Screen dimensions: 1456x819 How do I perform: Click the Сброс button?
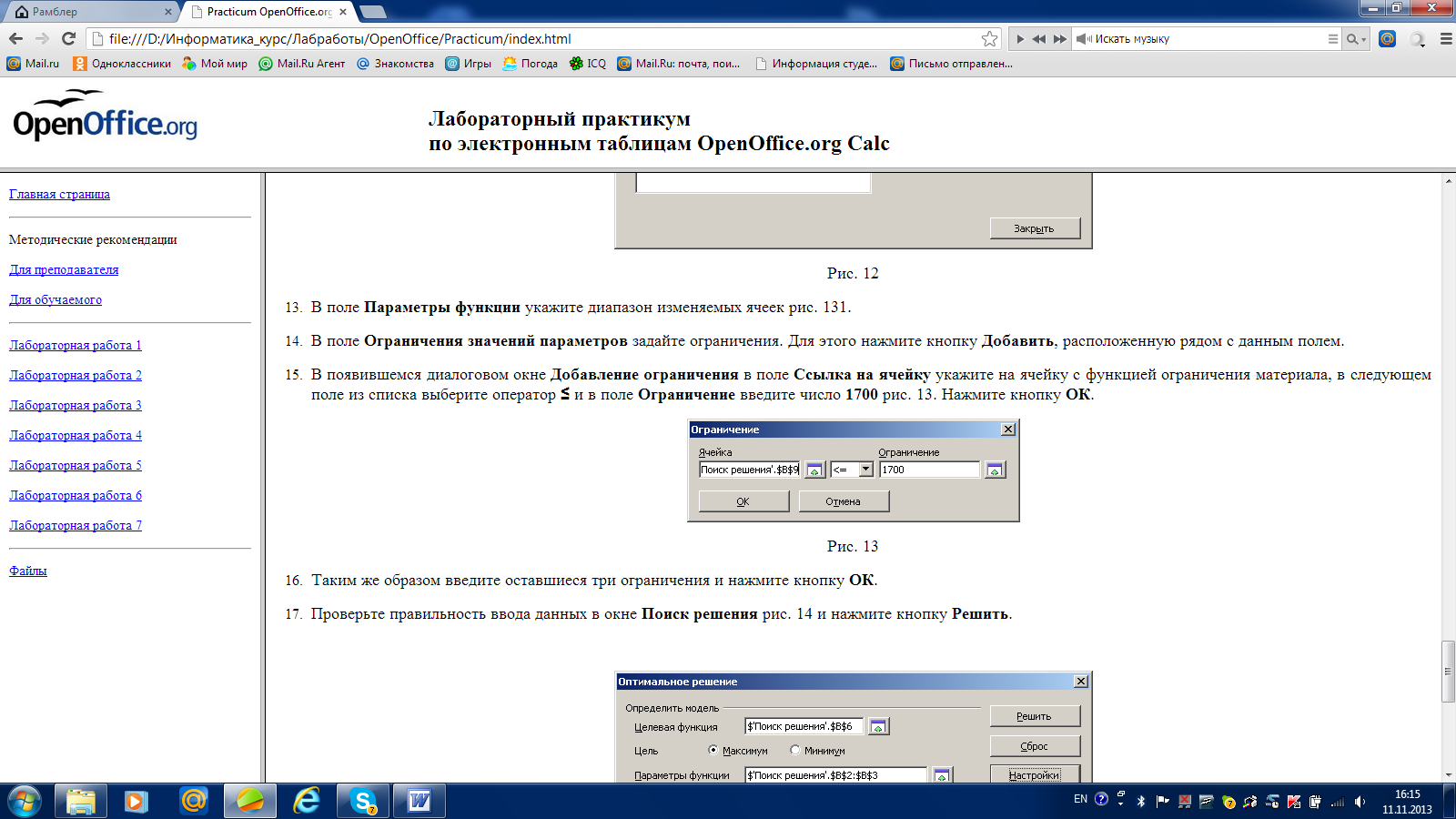pyautogui.click(x=1035, y=746)
